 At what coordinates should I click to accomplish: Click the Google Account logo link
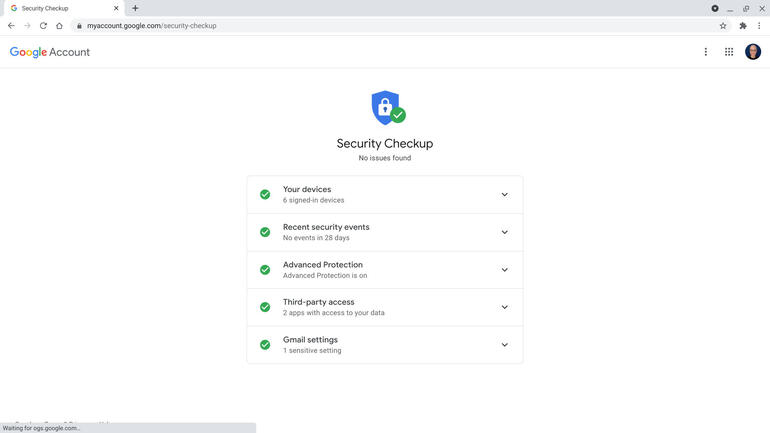[50, 52]
